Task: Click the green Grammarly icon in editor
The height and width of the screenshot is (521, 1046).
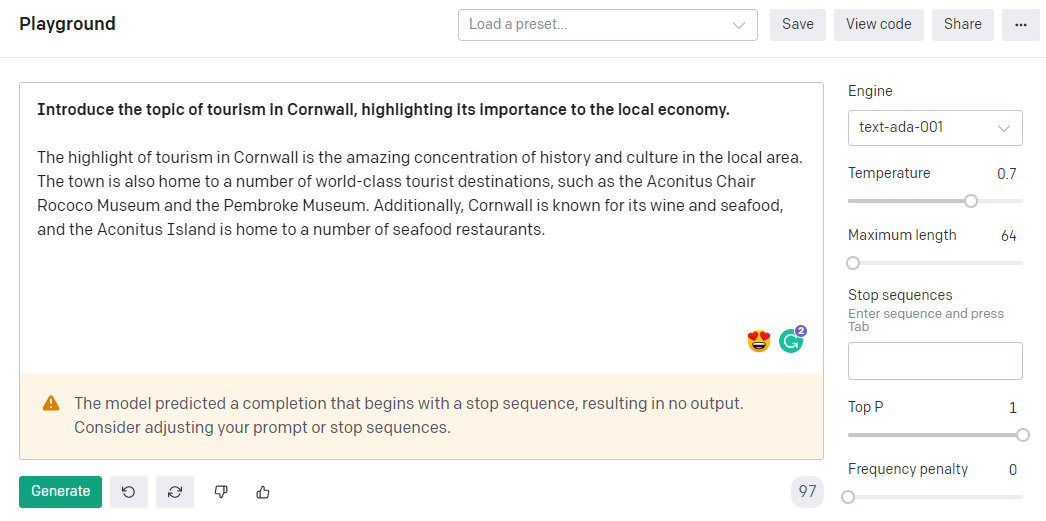Action: [791, 341]
